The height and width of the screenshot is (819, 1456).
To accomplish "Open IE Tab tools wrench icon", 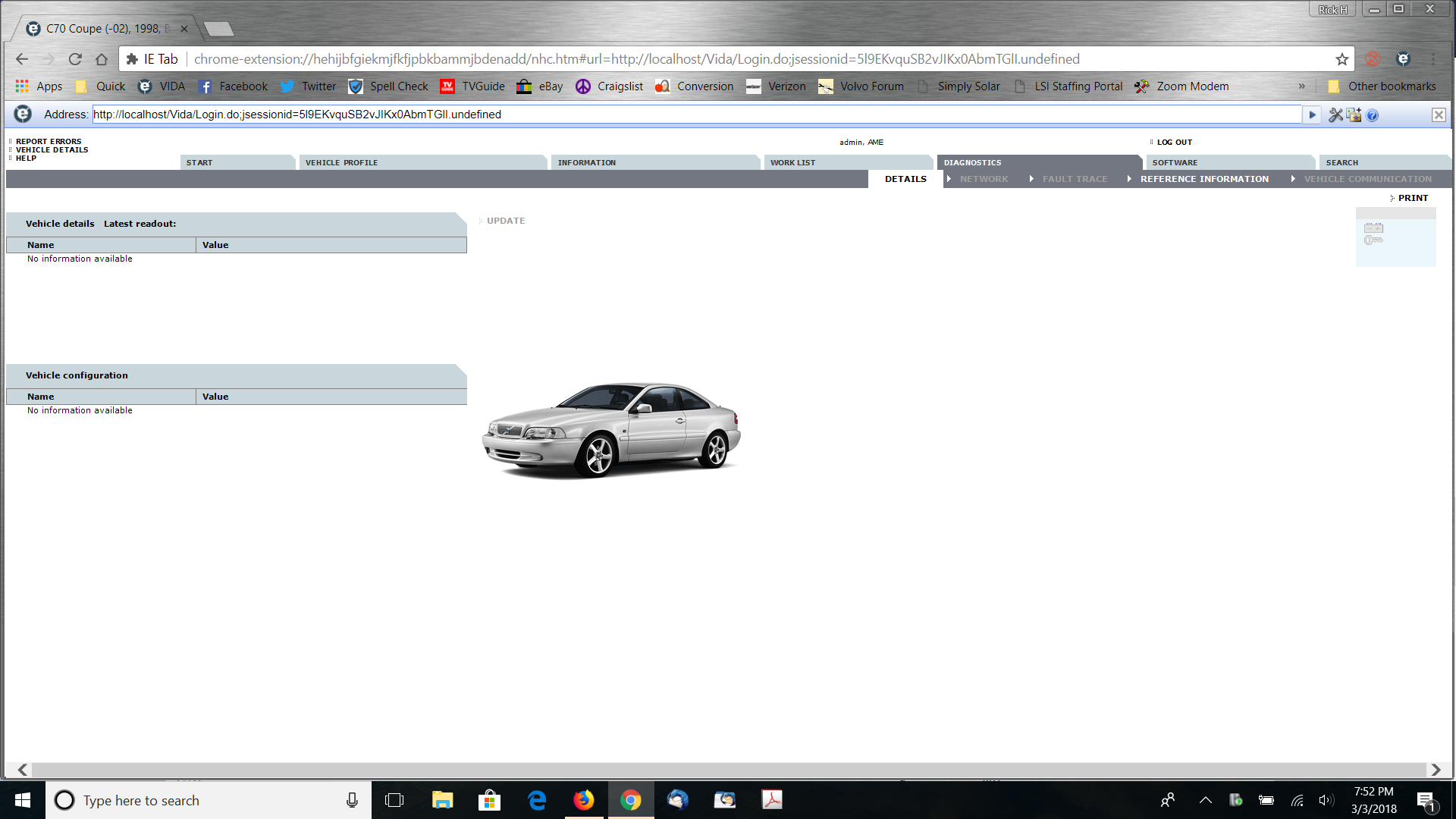I will click(x=1335, y=115).
